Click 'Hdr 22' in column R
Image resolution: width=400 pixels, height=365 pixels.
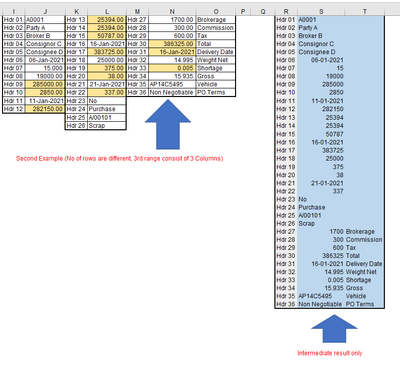pos(286,191)
